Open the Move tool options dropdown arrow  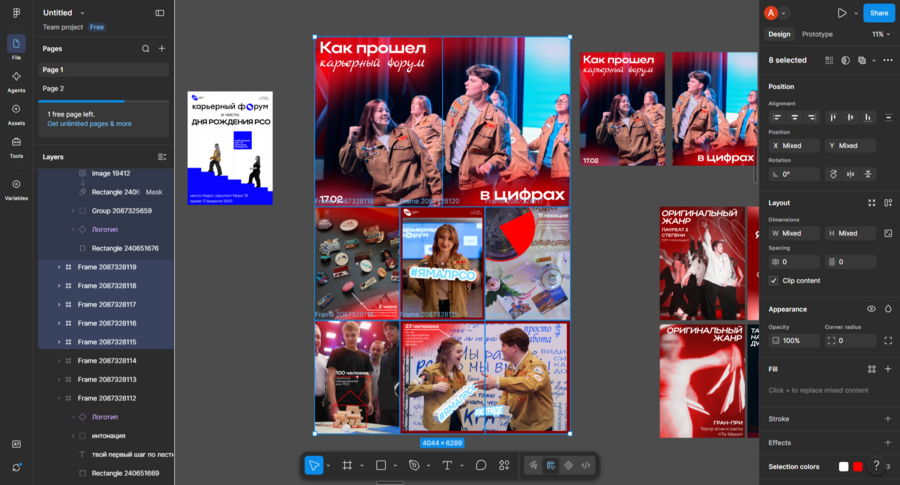tap(328, 465)
